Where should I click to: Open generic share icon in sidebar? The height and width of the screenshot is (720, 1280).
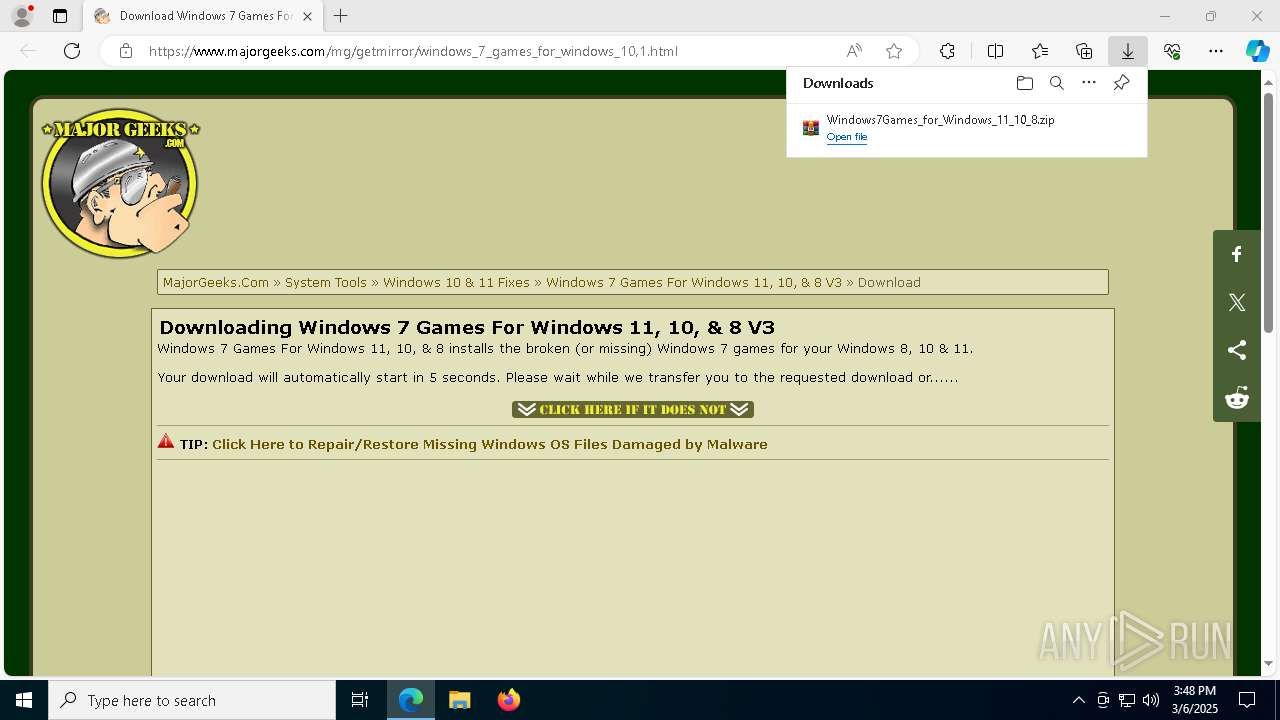tap(1237, 350)
